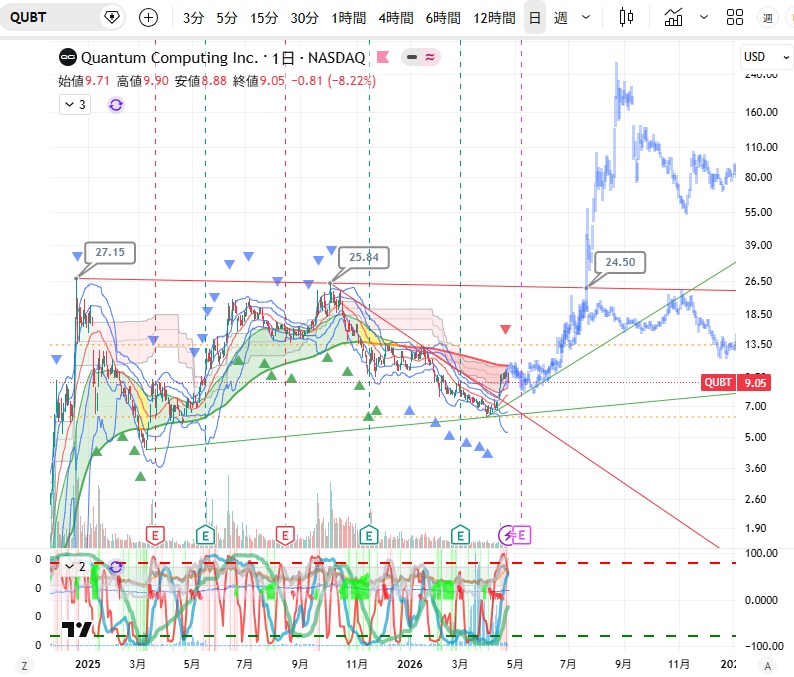Click the refresh icon in the oscillator pane
Viewport: 794px width, 677px height.
(x=116, y=567)
